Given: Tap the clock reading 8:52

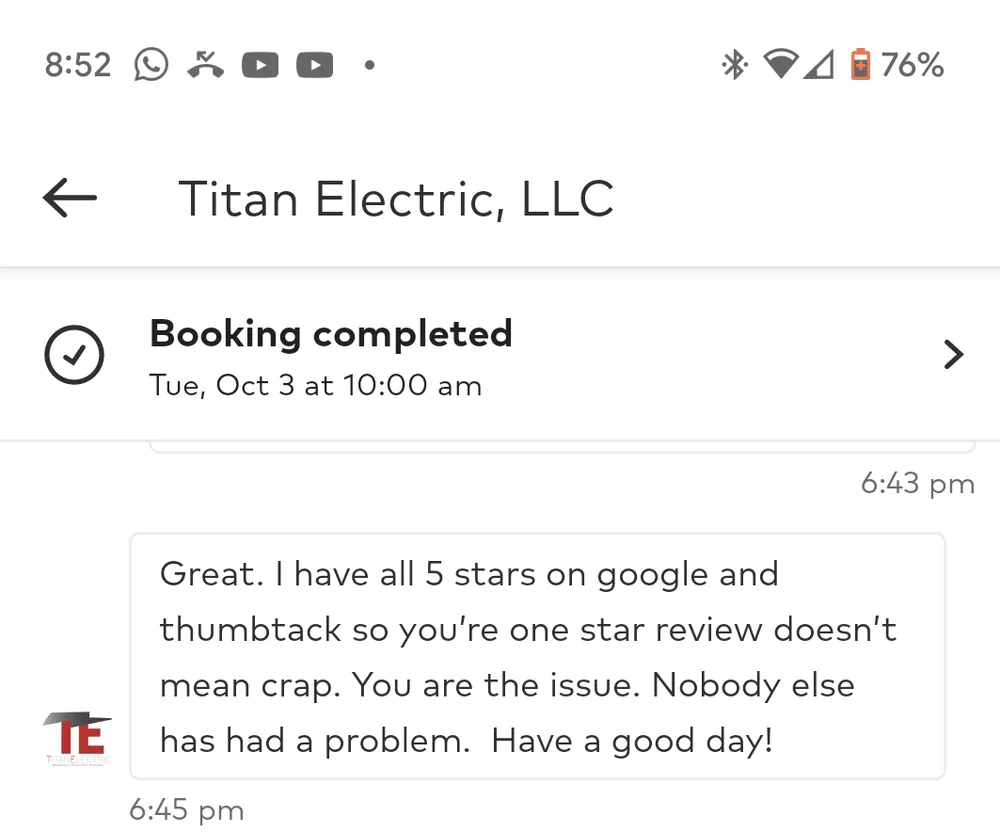Looking at the screenshot, I should pos(77,64).
